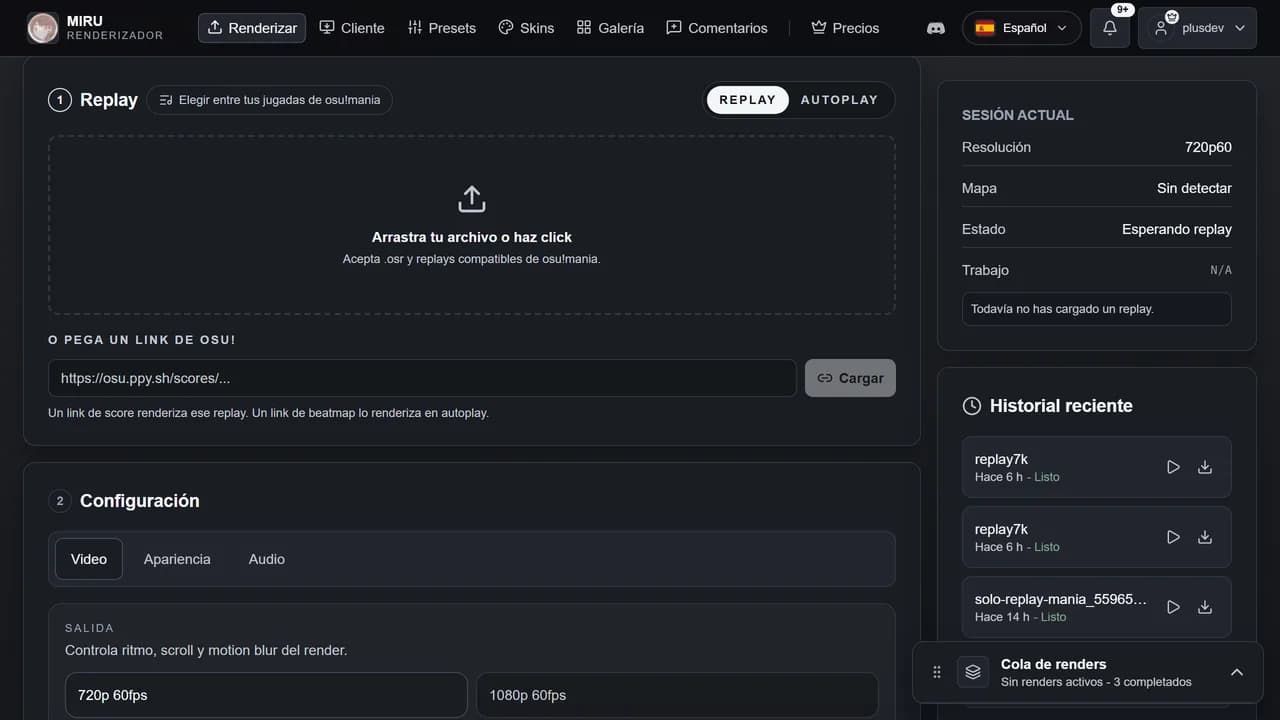1280x720 pixels.
Task: Click Sin renders activos - 3 completados text
Action: click(x=1096, y=682)
